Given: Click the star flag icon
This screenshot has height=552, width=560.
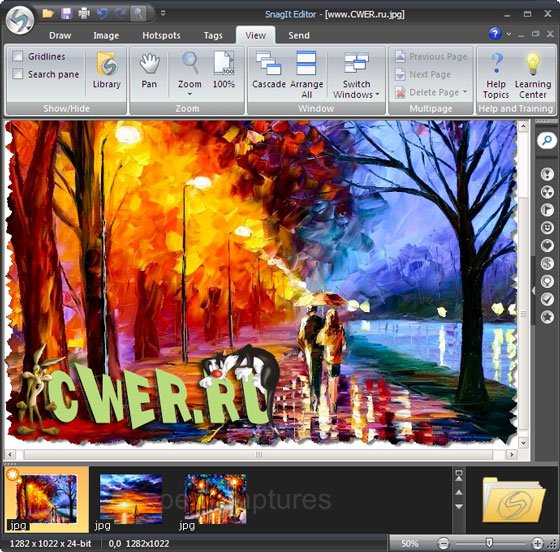Looking at the screenshot, I should pyautogui.click(x=547, y=317).
